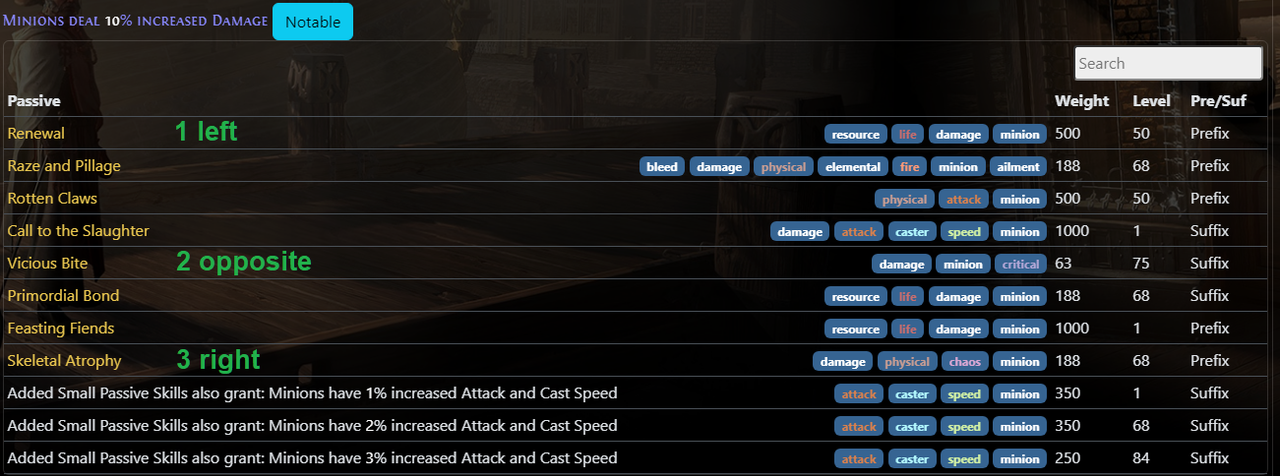Click the speed tag on Call to the Slaughter
Viewport: 1280px width, 476px height.
tap(964, 232)
